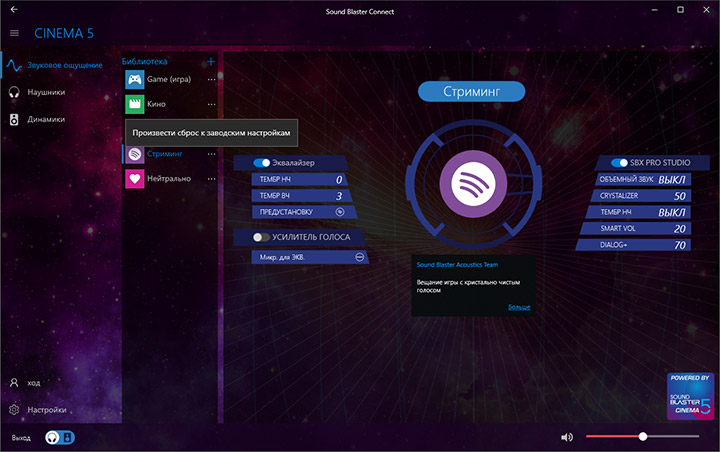Add a new profile with plus icon
This screenshot has width=720, height=452.
(211, 62)
